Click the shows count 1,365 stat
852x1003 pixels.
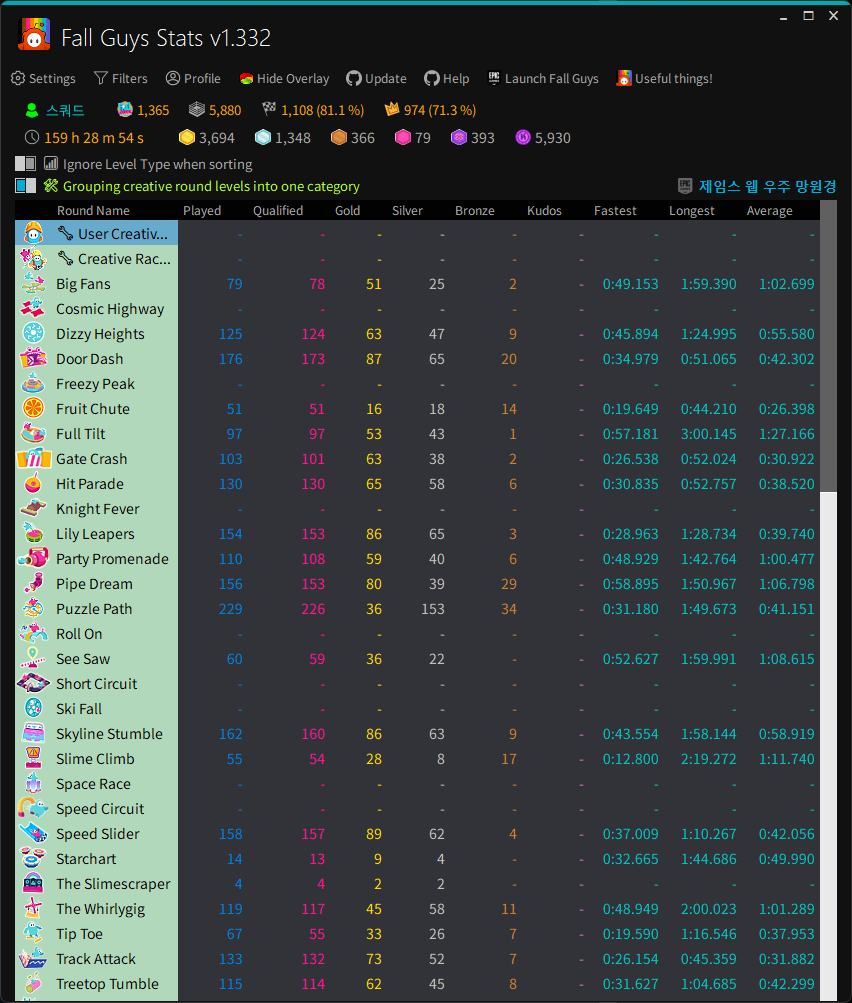pyautogui.click(x=143, y=110)
